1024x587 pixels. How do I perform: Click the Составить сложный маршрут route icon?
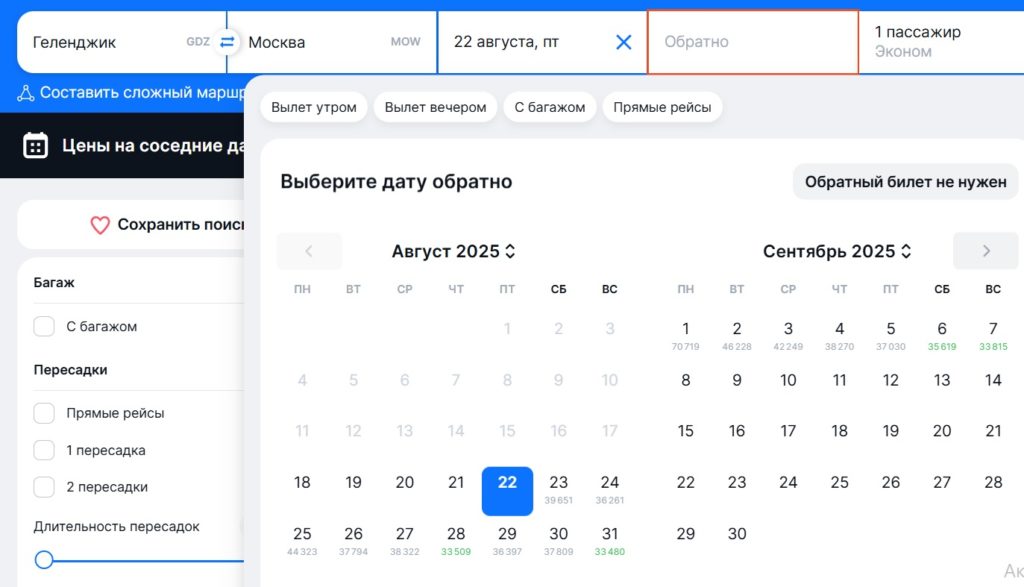pyautogui.click(x=28, y=92)
